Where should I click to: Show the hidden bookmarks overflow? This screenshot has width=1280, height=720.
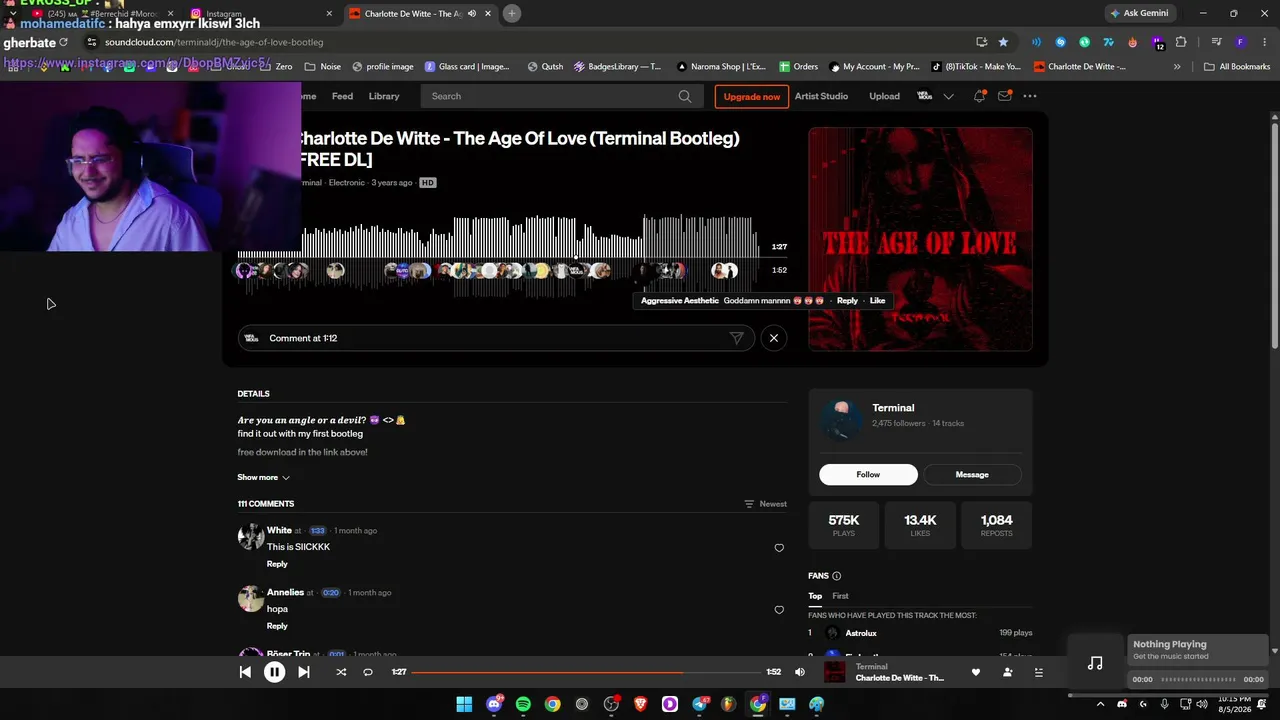tap(1177, 67)
